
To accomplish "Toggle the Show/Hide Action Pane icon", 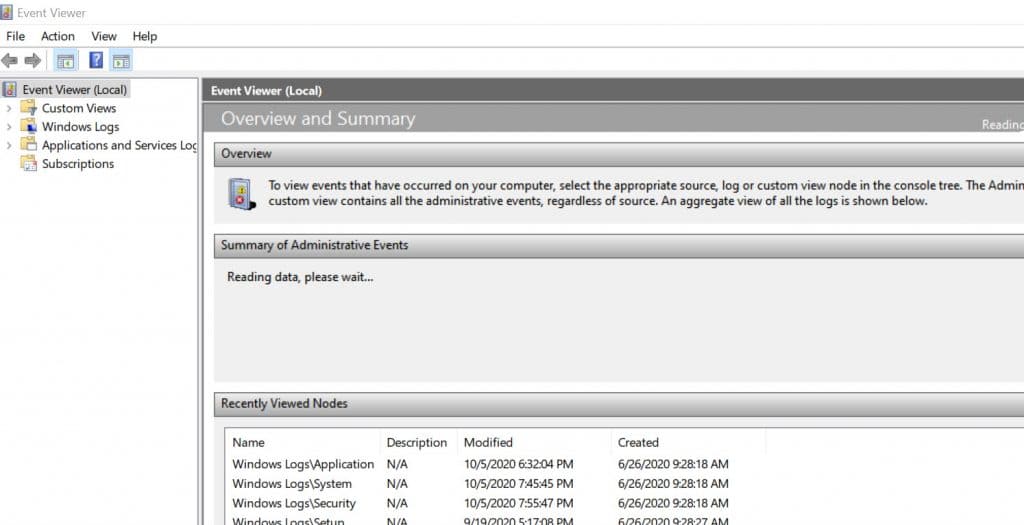I will click(121, 61).
